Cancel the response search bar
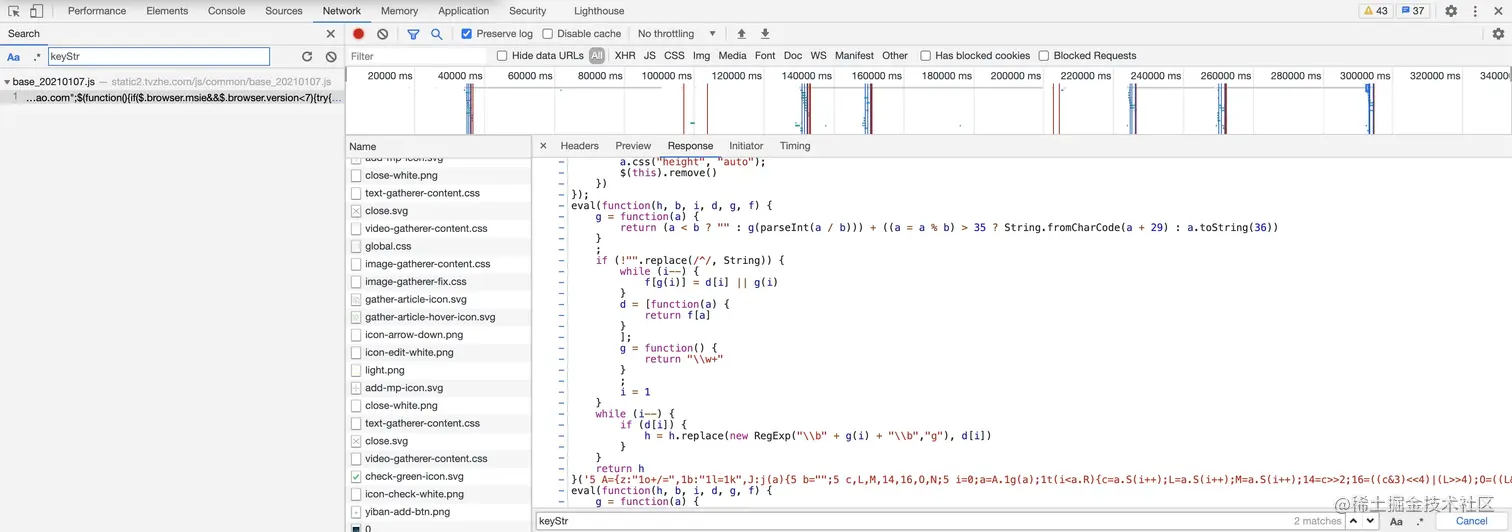The image size is (1512, 532). 1471,521
